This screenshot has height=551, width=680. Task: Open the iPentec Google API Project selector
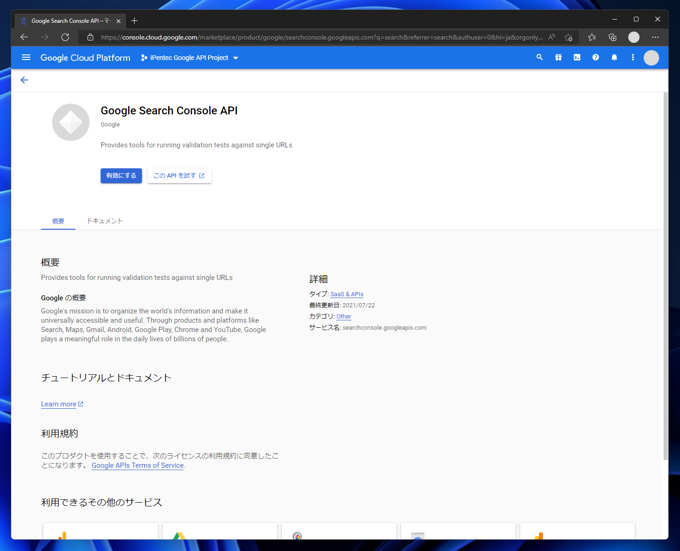(x=190, y=58)
